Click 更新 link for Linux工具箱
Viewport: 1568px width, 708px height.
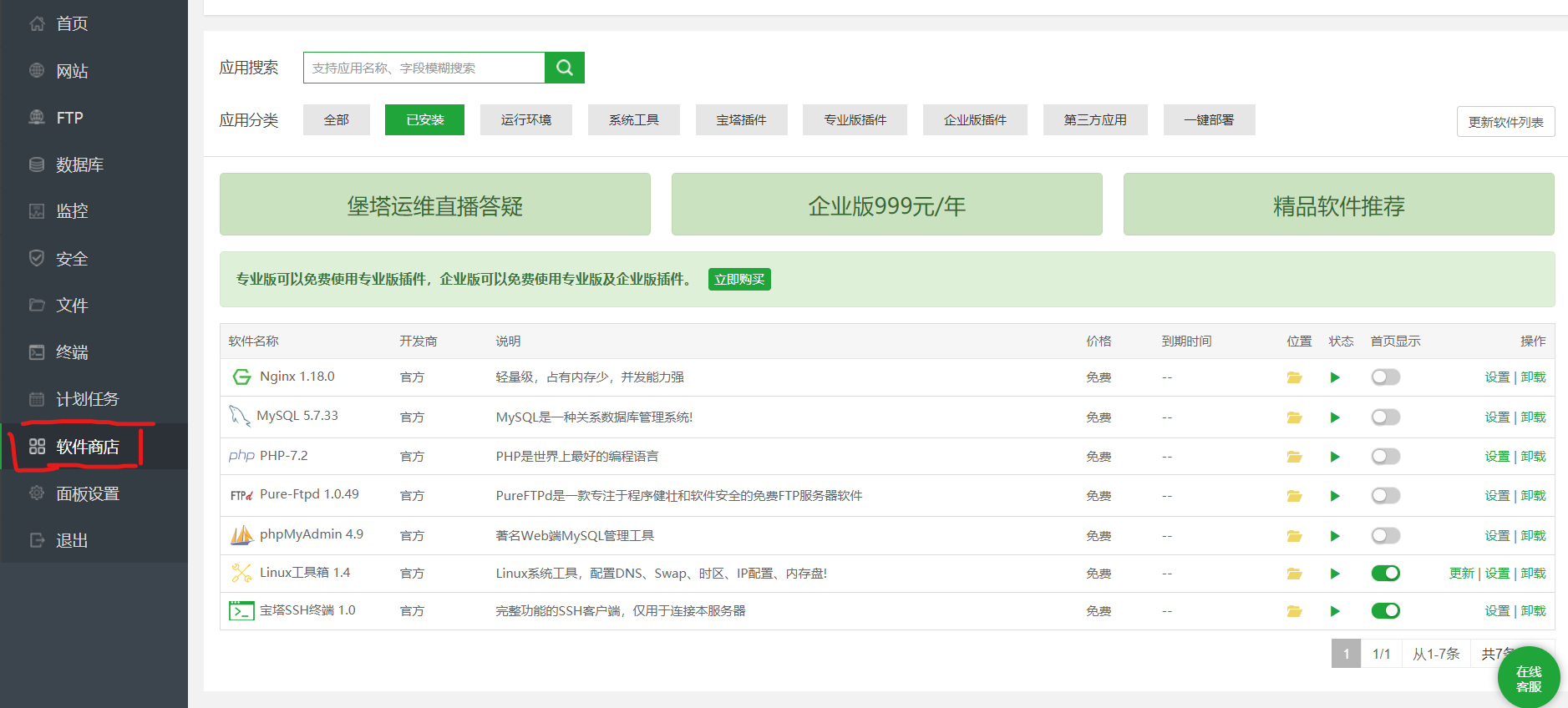click(1462, 574)
